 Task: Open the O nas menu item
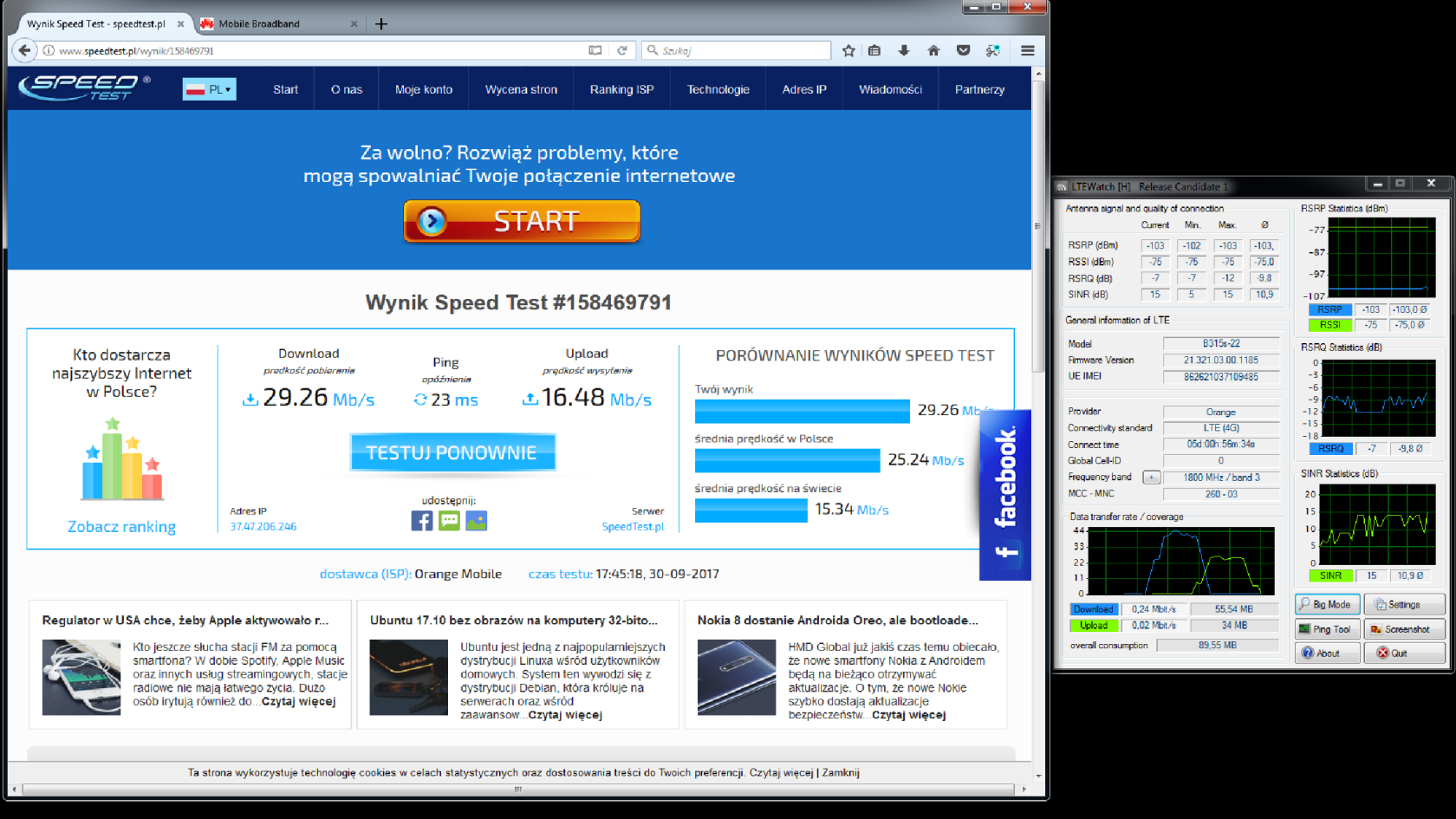click(x=347, y=89)
